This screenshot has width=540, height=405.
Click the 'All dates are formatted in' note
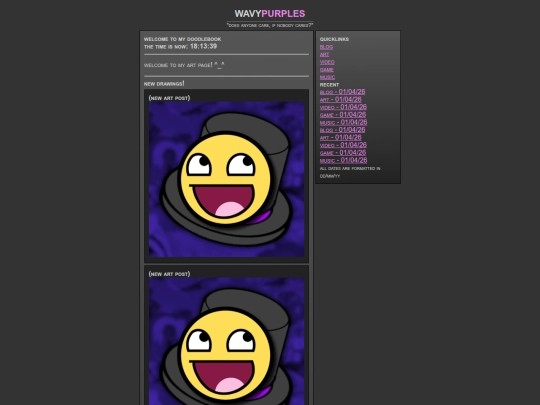[x=350, y=168]
